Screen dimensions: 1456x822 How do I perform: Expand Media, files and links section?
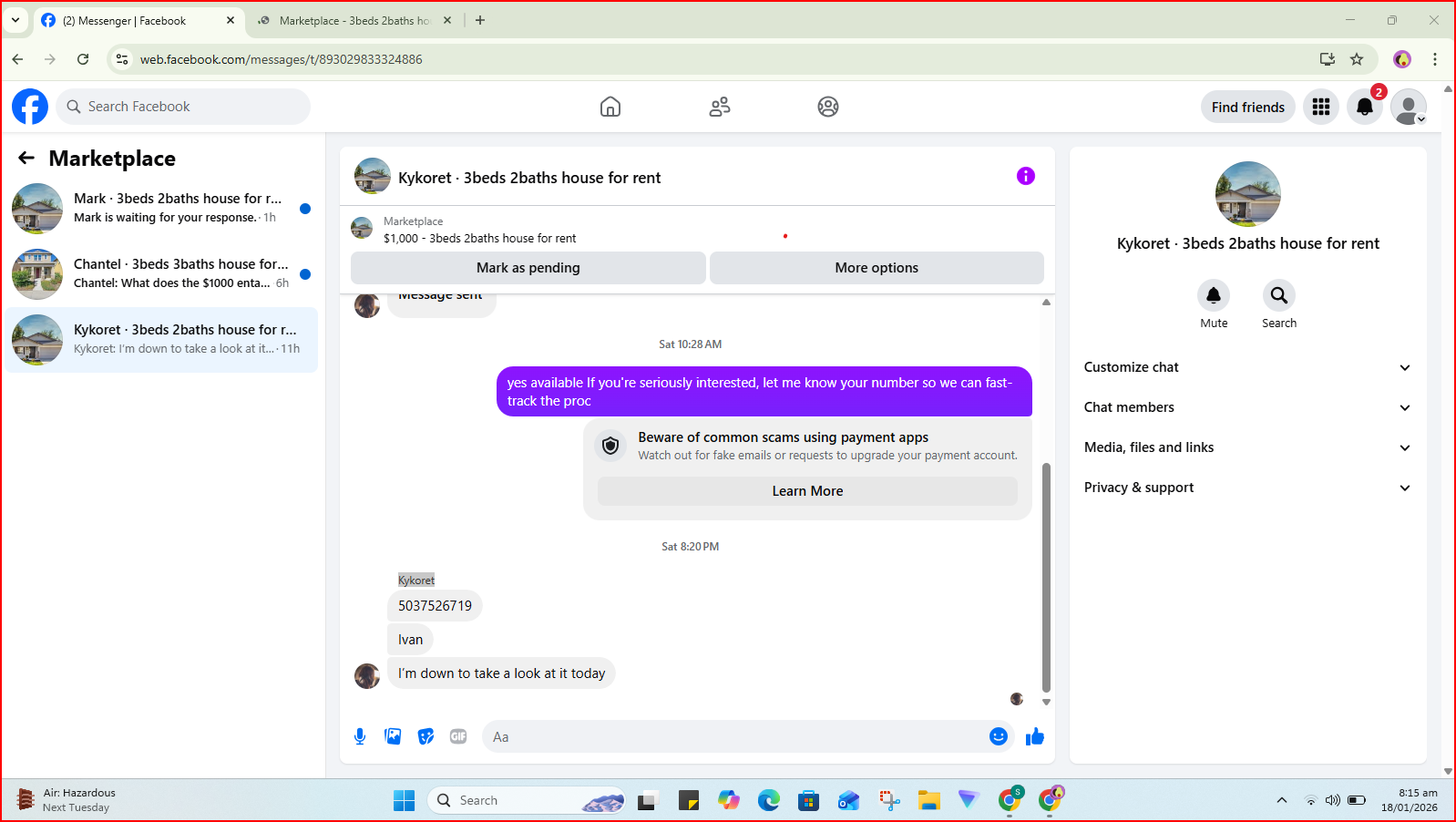point(1247,447)
